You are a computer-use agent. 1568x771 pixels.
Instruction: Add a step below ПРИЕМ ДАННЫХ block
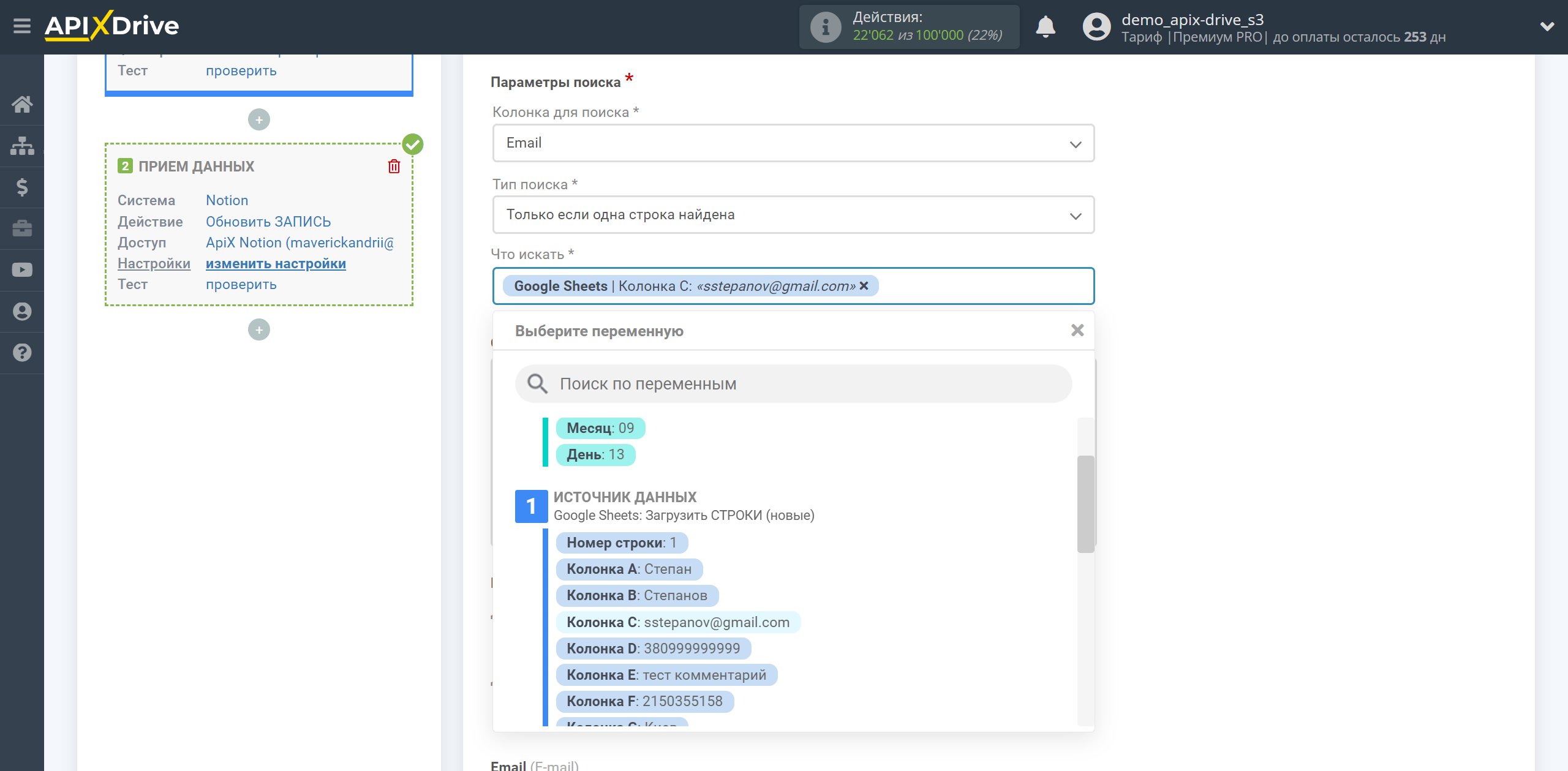pyautogui.click(x=259, y=329)
